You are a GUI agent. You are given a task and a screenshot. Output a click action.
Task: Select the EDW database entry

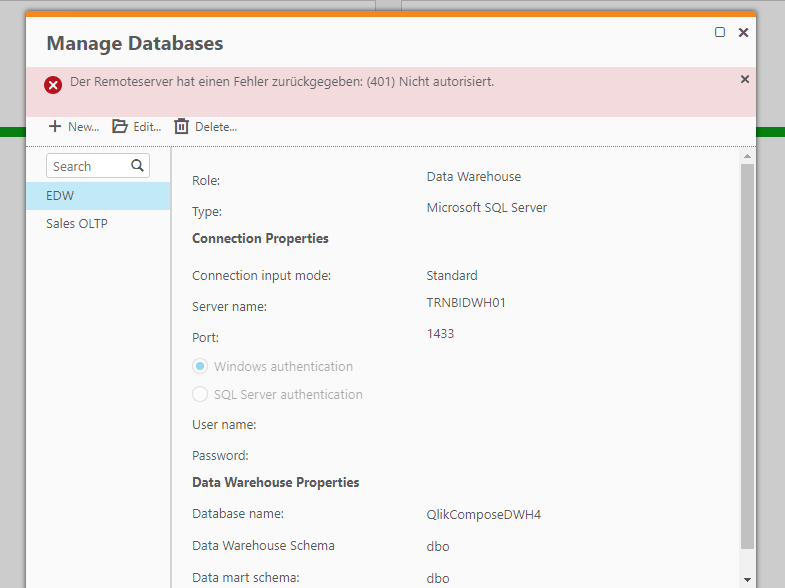tap(98, 196)
